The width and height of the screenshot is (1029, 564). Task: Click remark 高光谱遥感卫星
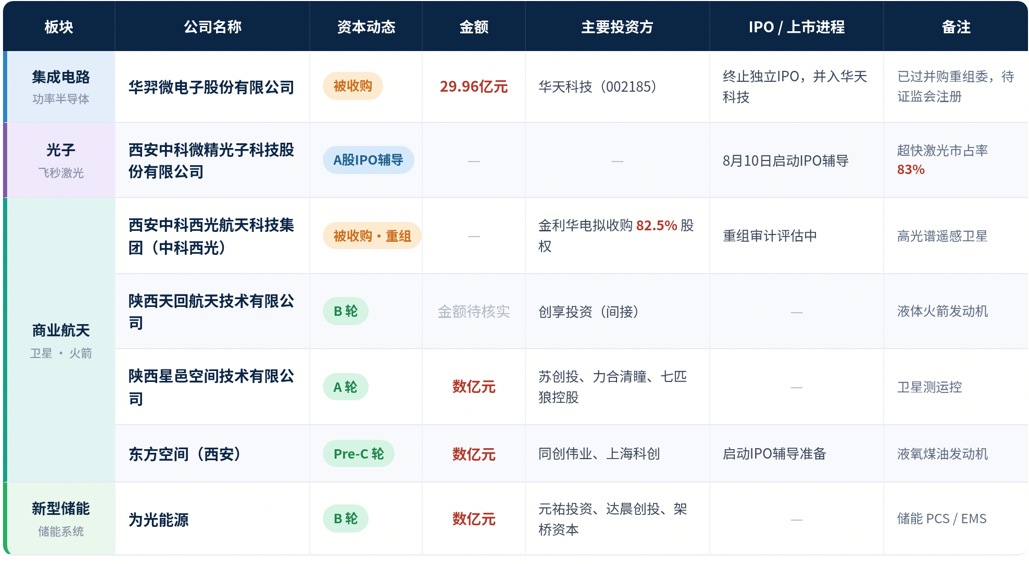[x=942, y=236]
